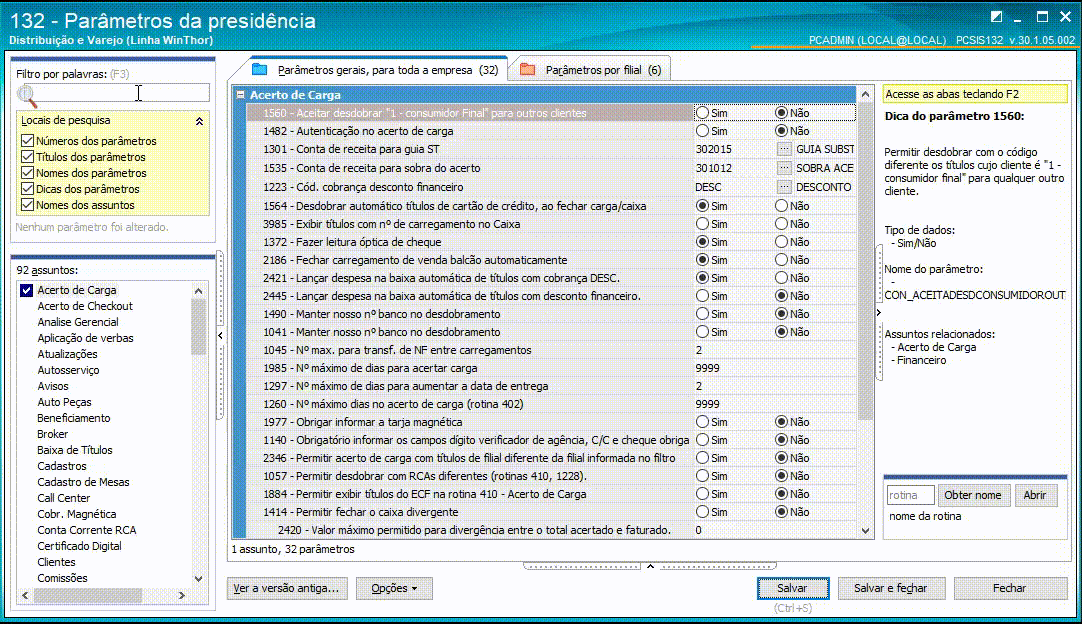Select Não for 2421 Lançar despesa cobrança DESC

tap(781, 277)
